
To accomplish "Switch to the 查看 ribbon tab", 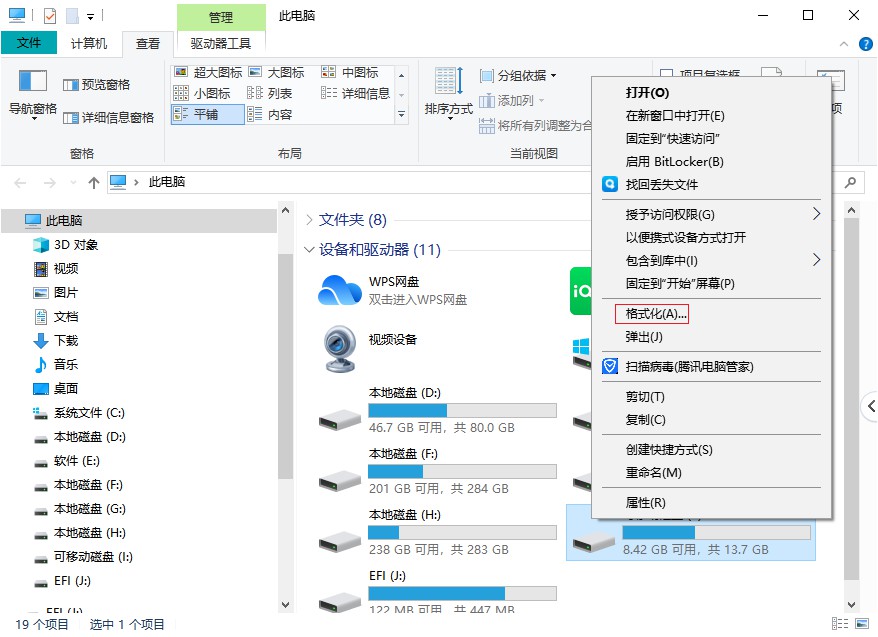I will (148, 43).
